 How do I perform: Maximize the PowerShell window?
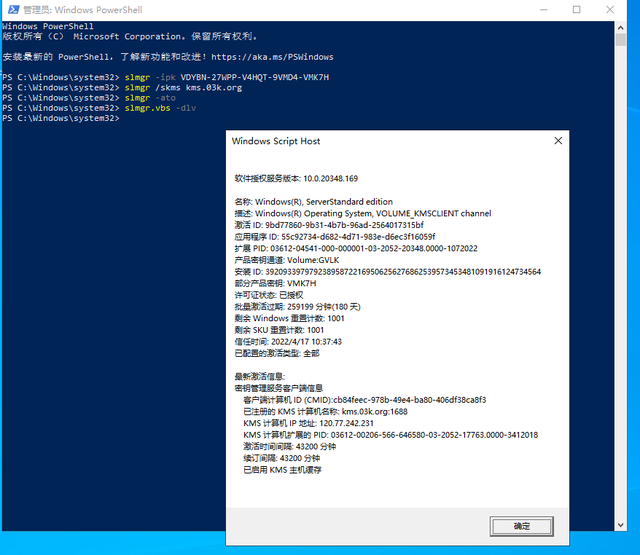pos(576,9)
